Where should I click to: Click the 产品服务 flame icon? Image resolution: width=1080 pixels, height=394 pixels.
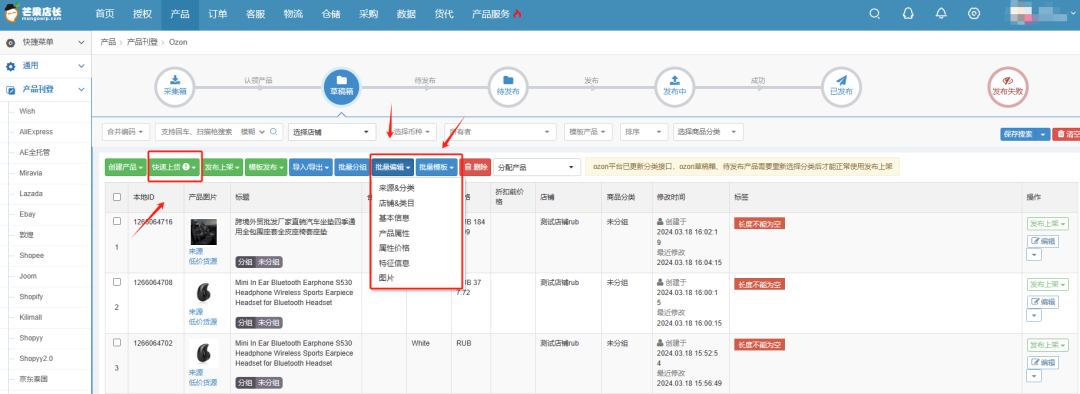click(517, 14)
